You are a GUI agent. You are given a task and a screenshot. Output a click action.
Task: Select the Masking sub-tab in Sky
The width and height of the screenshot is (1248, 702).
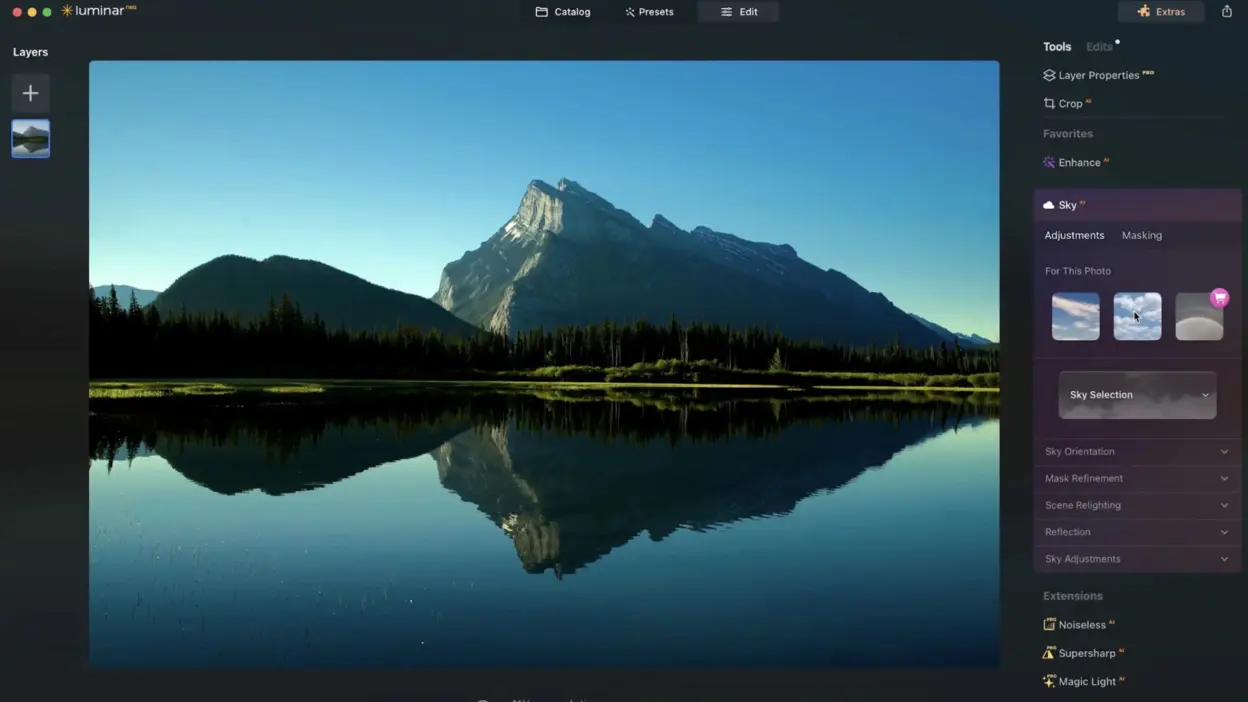click(1141, 235)
